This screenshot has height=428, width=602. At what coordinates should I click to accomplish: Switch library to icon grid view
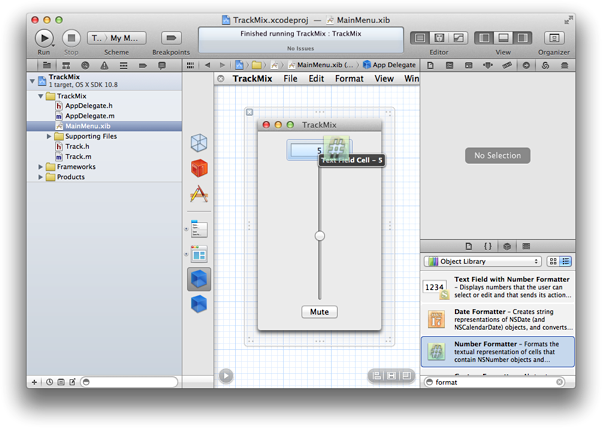(x=553, y=261)
